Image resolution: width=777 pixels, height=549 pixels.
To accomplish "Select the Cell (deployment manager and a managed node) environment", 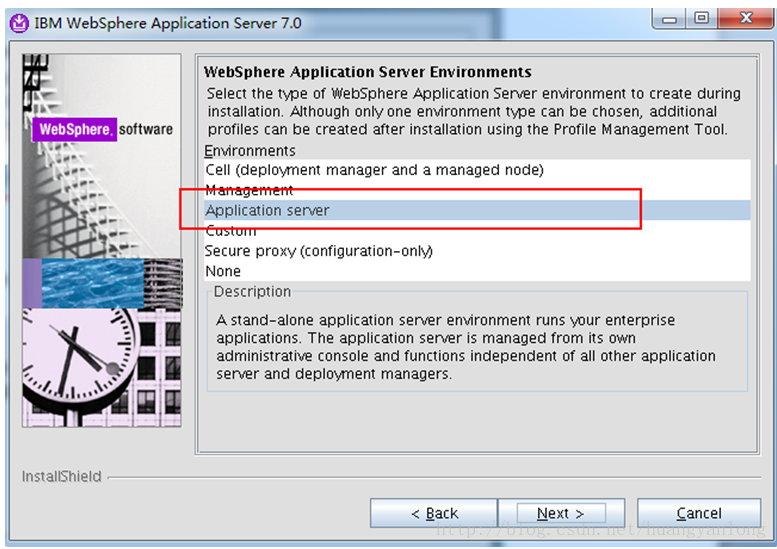I will (477, 170).
